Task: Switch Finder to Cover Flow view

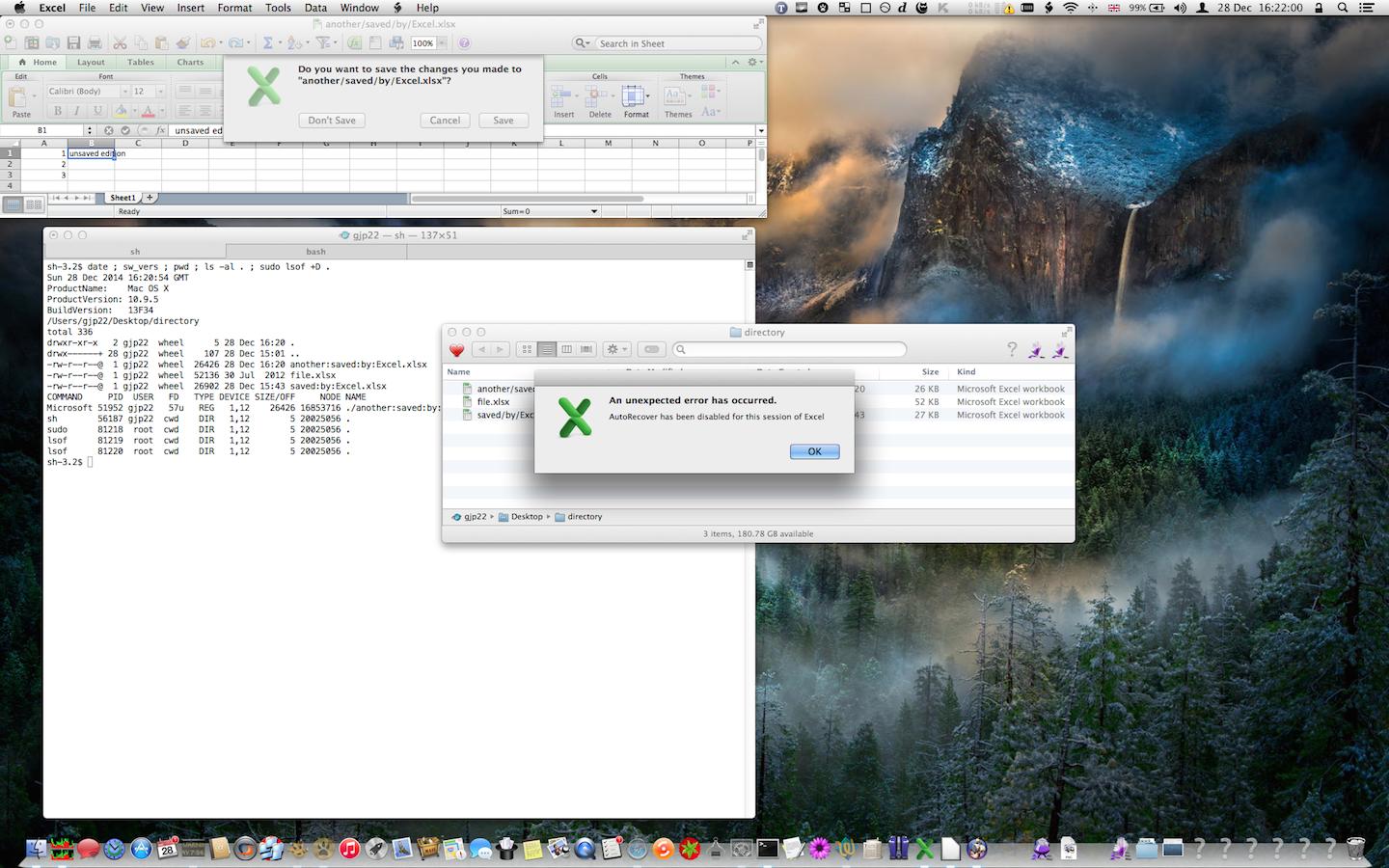Action: point(586,349)
